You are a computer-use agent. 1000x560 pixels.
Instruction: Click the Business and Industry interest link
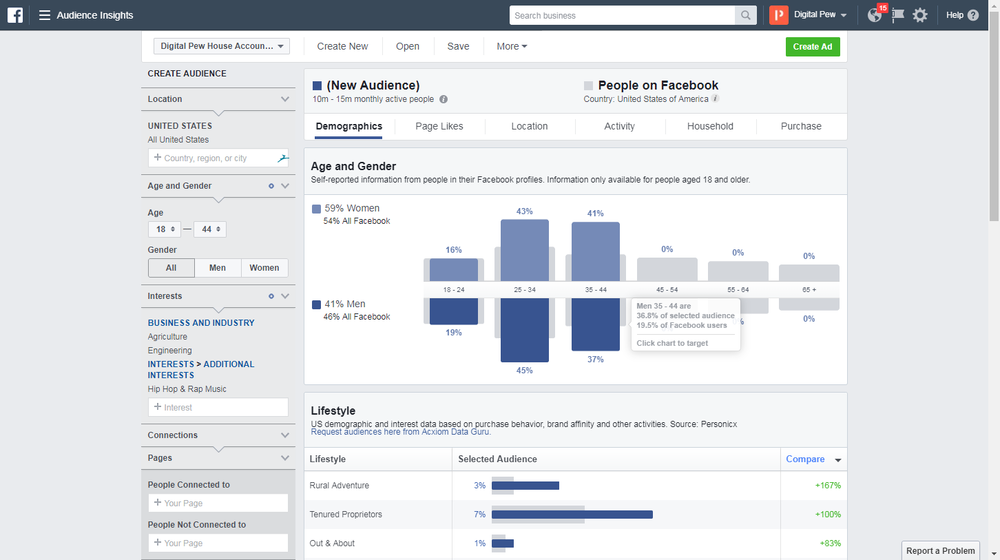click(201, 323)
